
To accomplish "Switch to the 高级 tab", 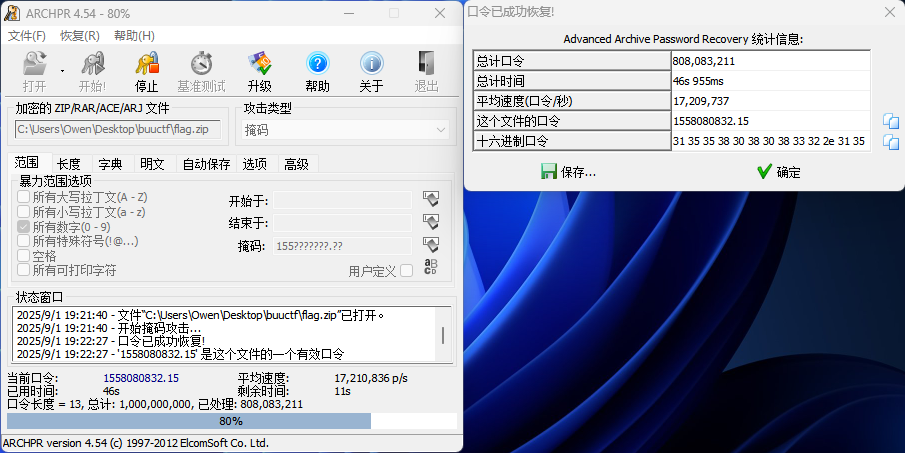I will pos(296,164).
